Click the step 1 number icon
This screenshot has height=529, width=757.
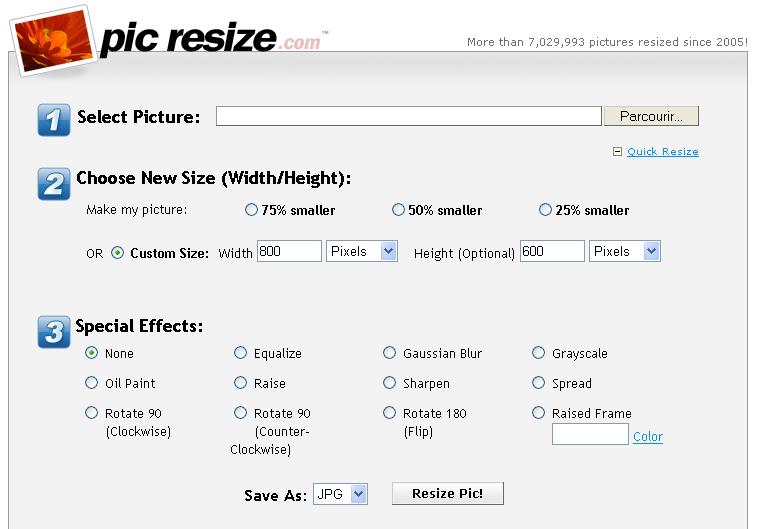tap(54, 120)
